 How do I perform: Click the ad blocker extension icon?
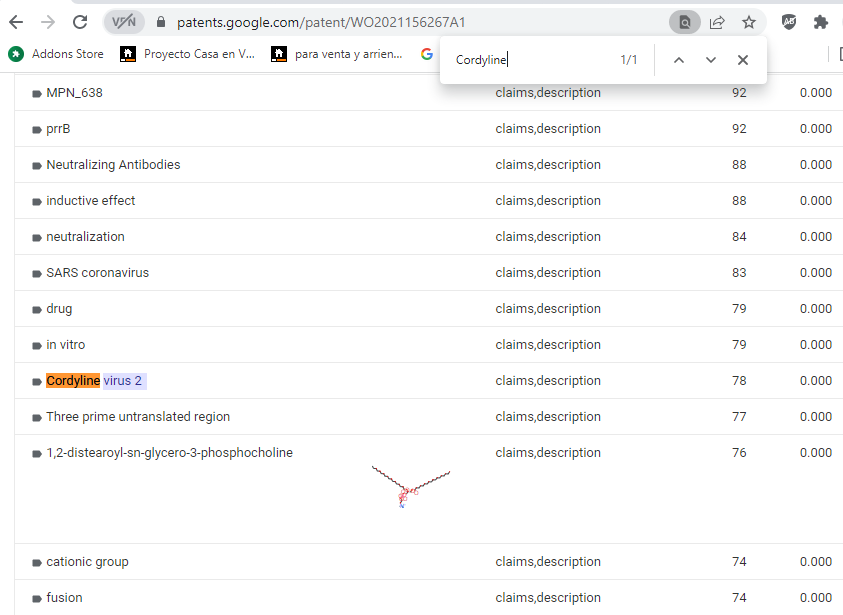coord(789,22)
